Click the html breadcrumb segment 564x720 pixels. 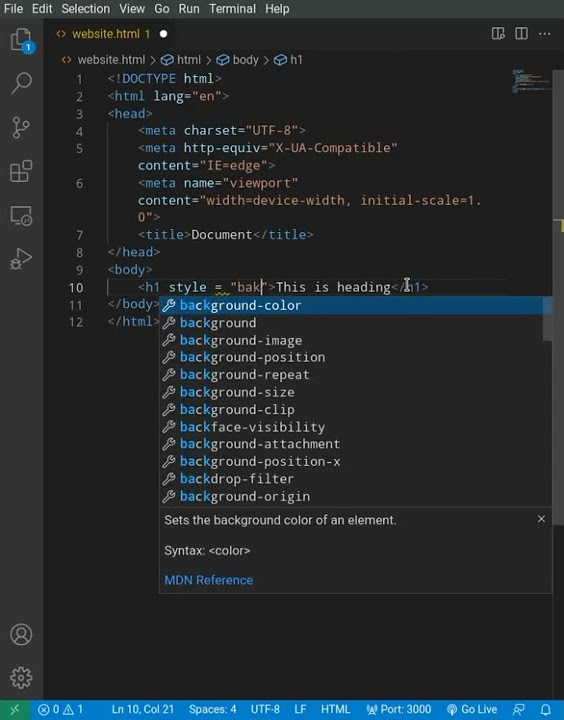pos(189,60)
